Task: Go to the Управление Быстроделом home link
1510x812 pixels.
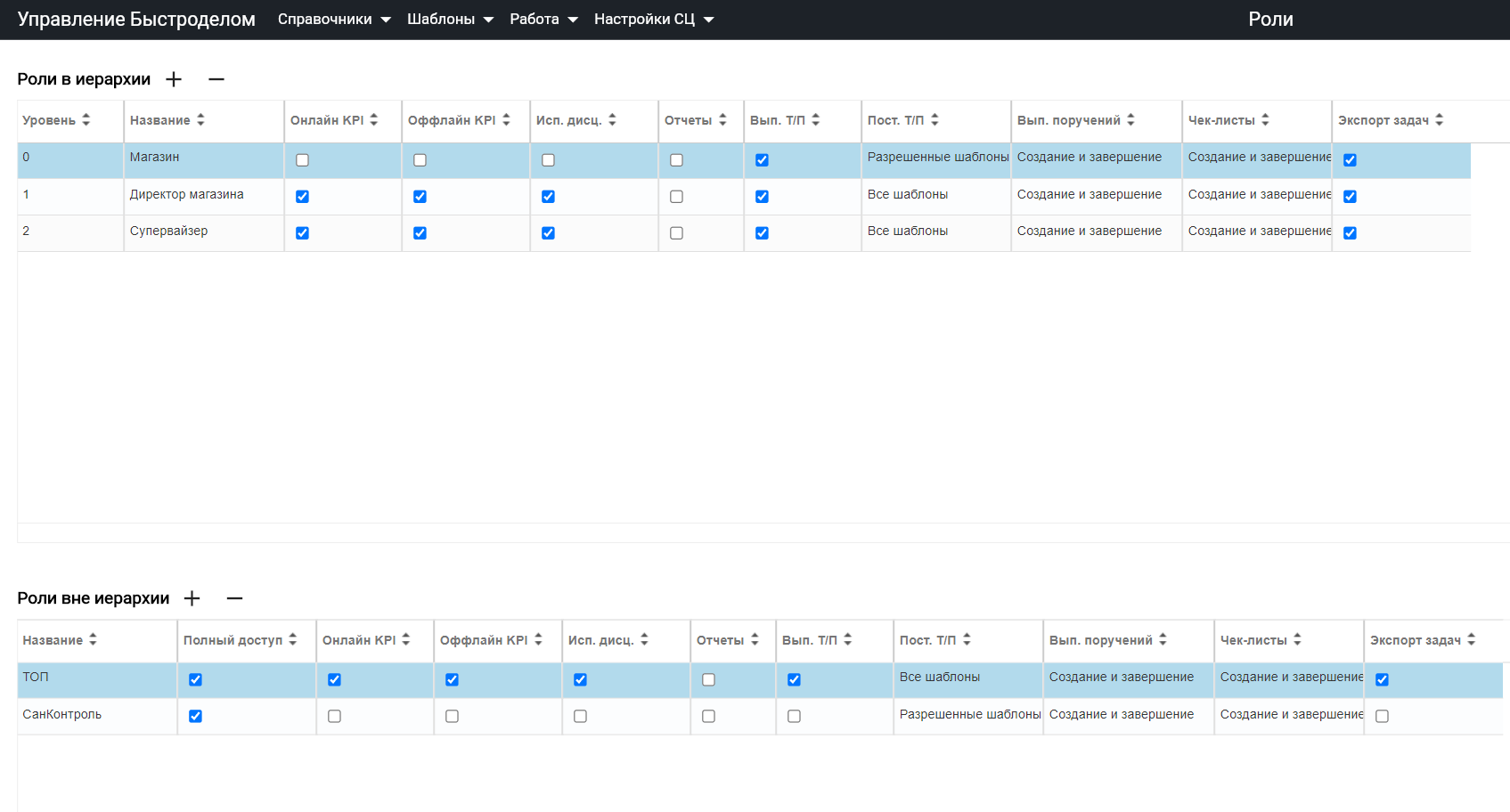Action: pyautogui.click(x=136, y=20)
